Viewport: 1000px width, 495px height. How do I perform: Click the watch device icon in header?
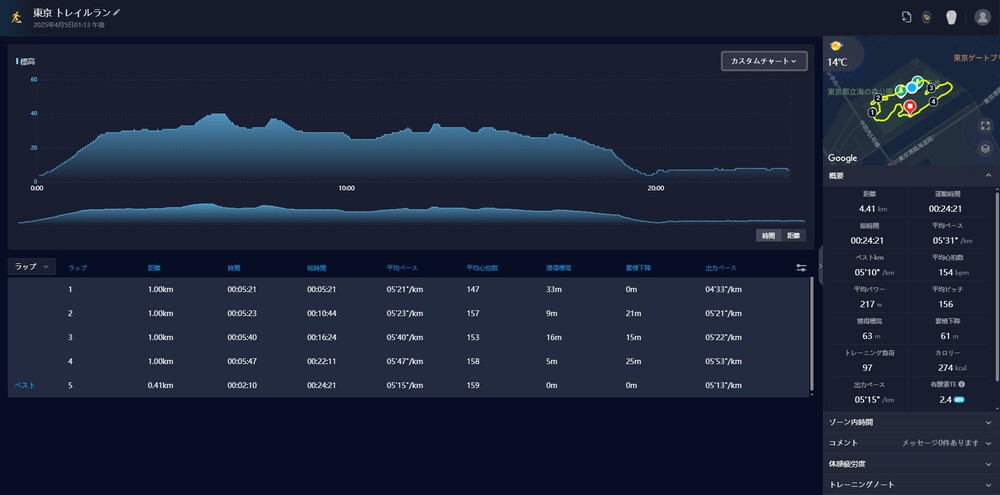coord(926,17)
